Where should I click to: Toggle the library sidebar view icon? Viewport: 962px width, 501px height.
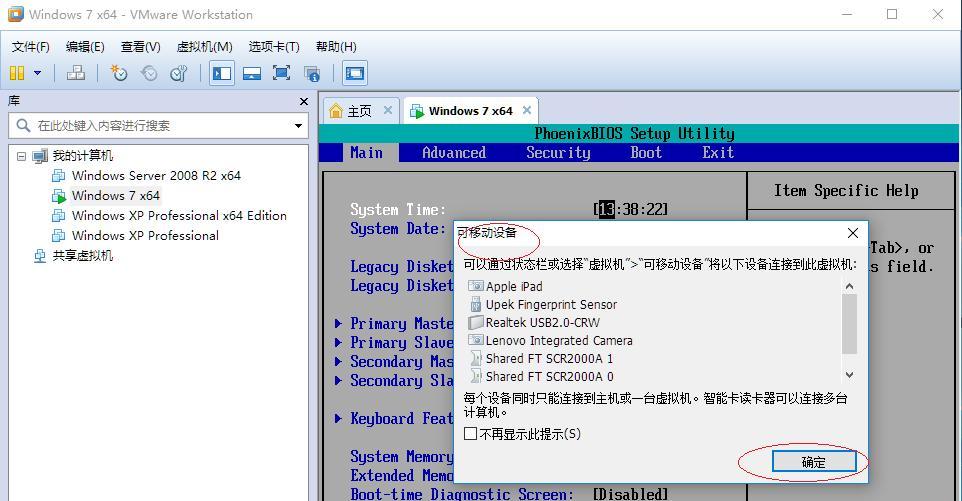221,74
